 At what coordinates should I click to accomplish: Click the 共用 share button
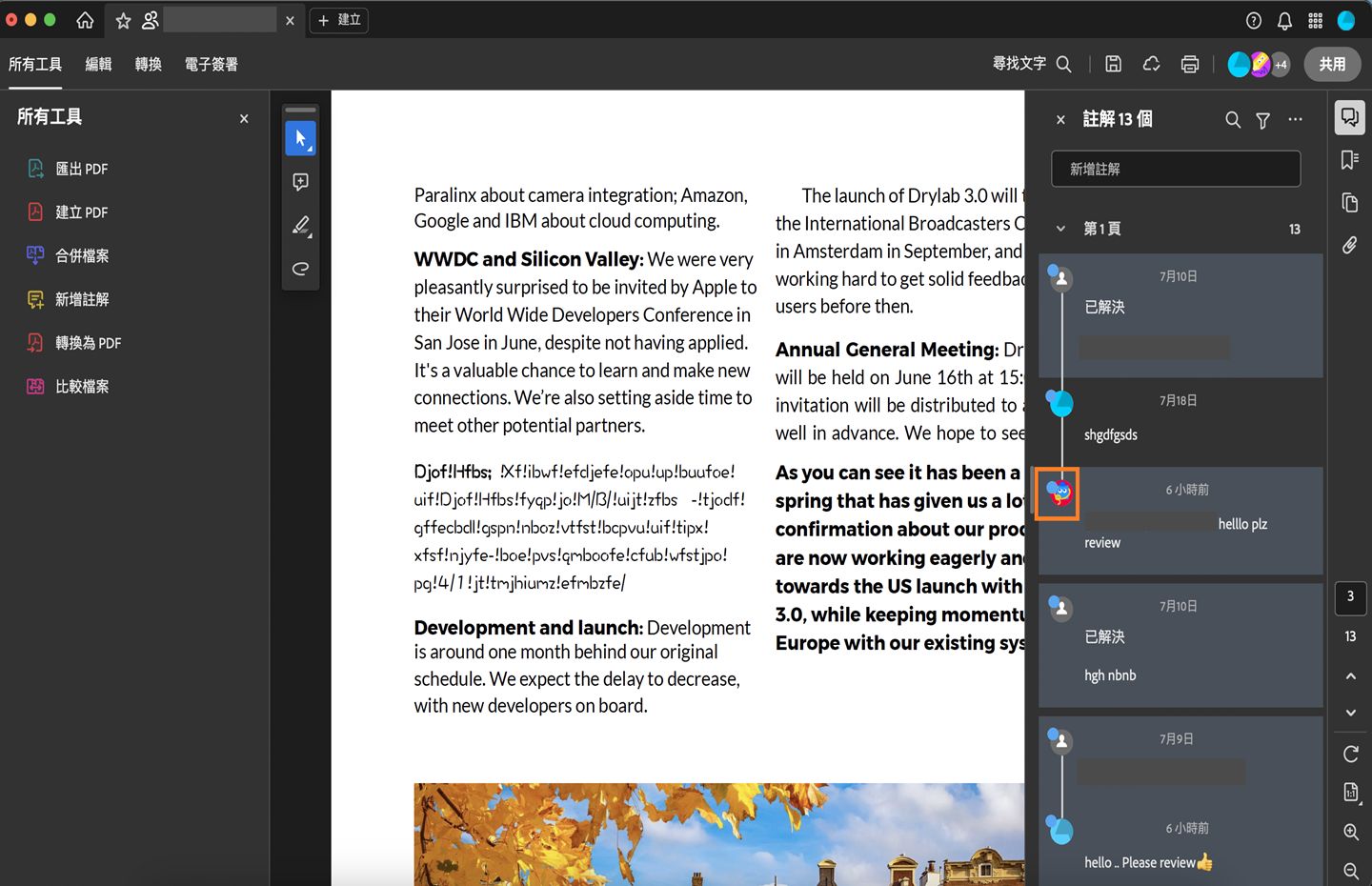pyautogui.click(x=1332, y=64)
